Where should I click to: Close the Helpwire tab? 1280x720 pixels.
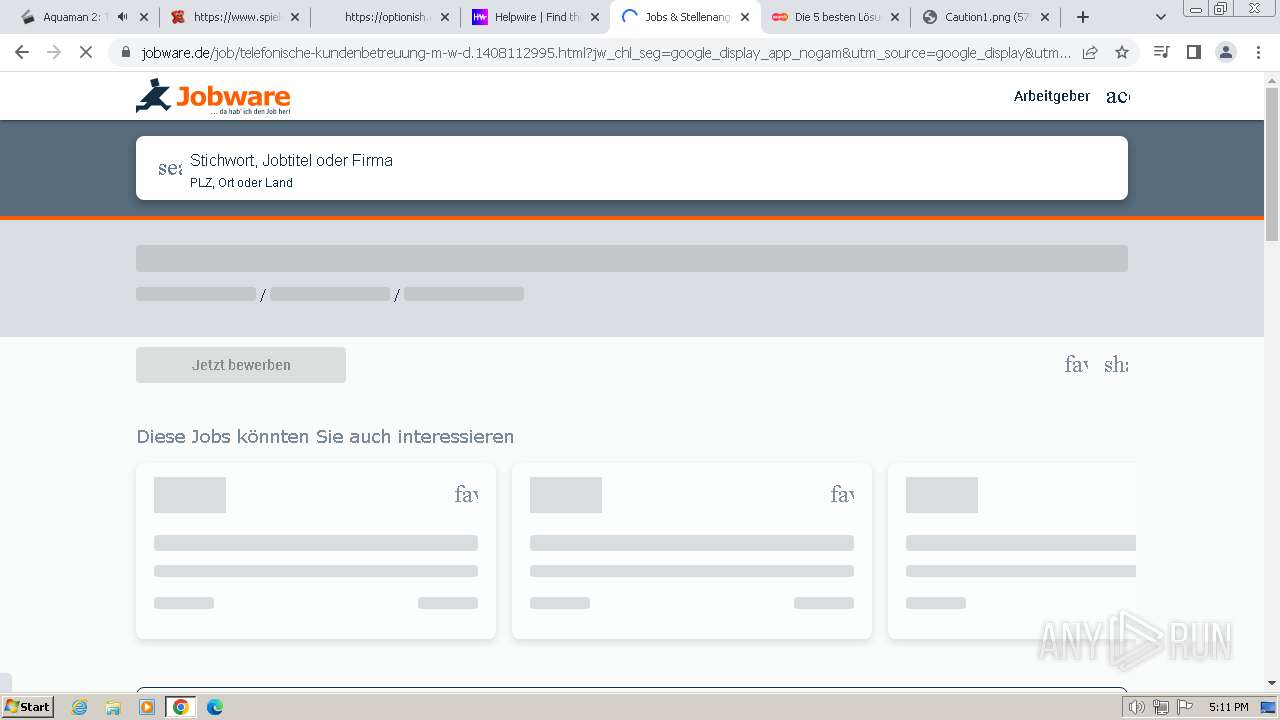point(595,17)
